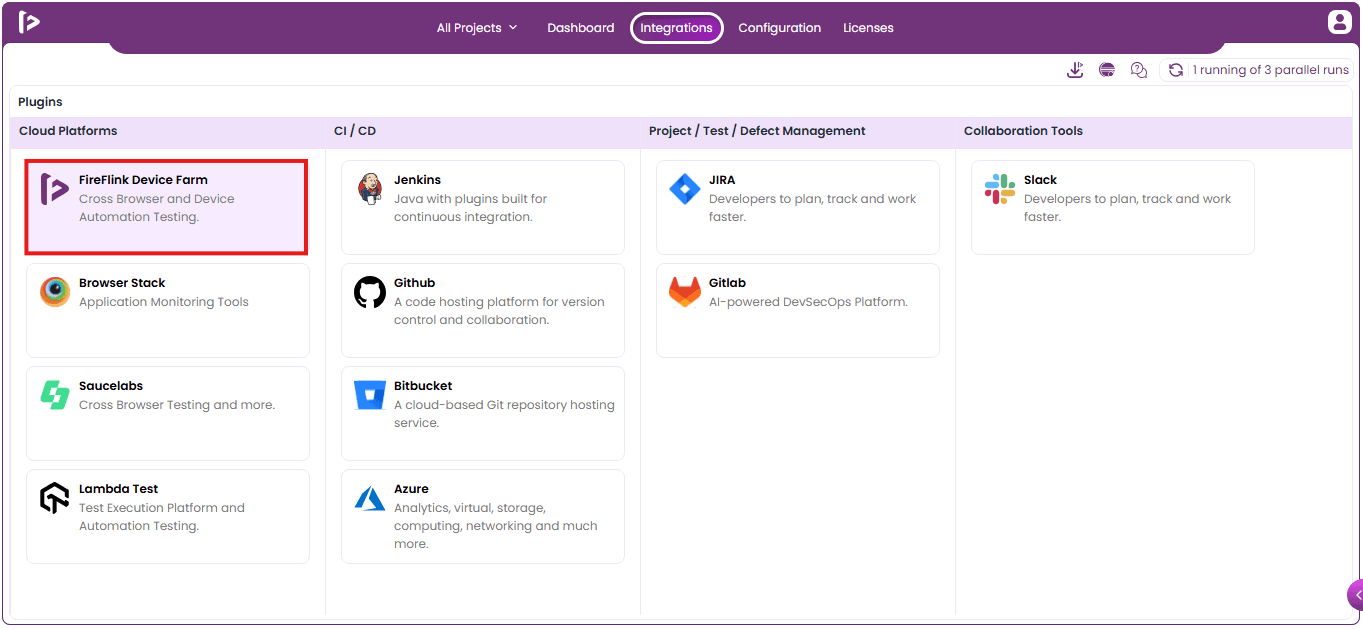
Task: Open the Bitbucket plugin card
Action: [483, 413]
